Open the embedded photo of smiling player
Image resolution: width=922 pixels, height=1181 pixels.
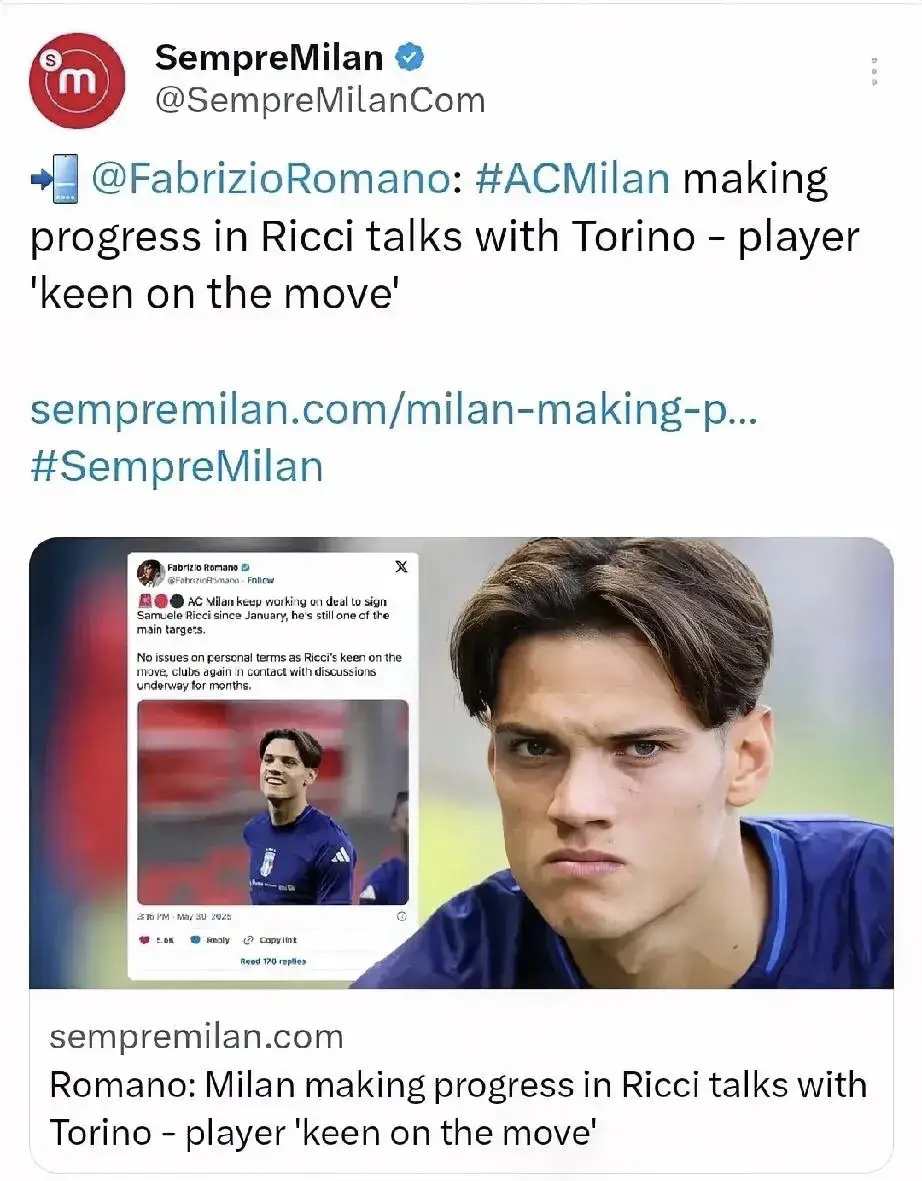(x=273, y=802)
